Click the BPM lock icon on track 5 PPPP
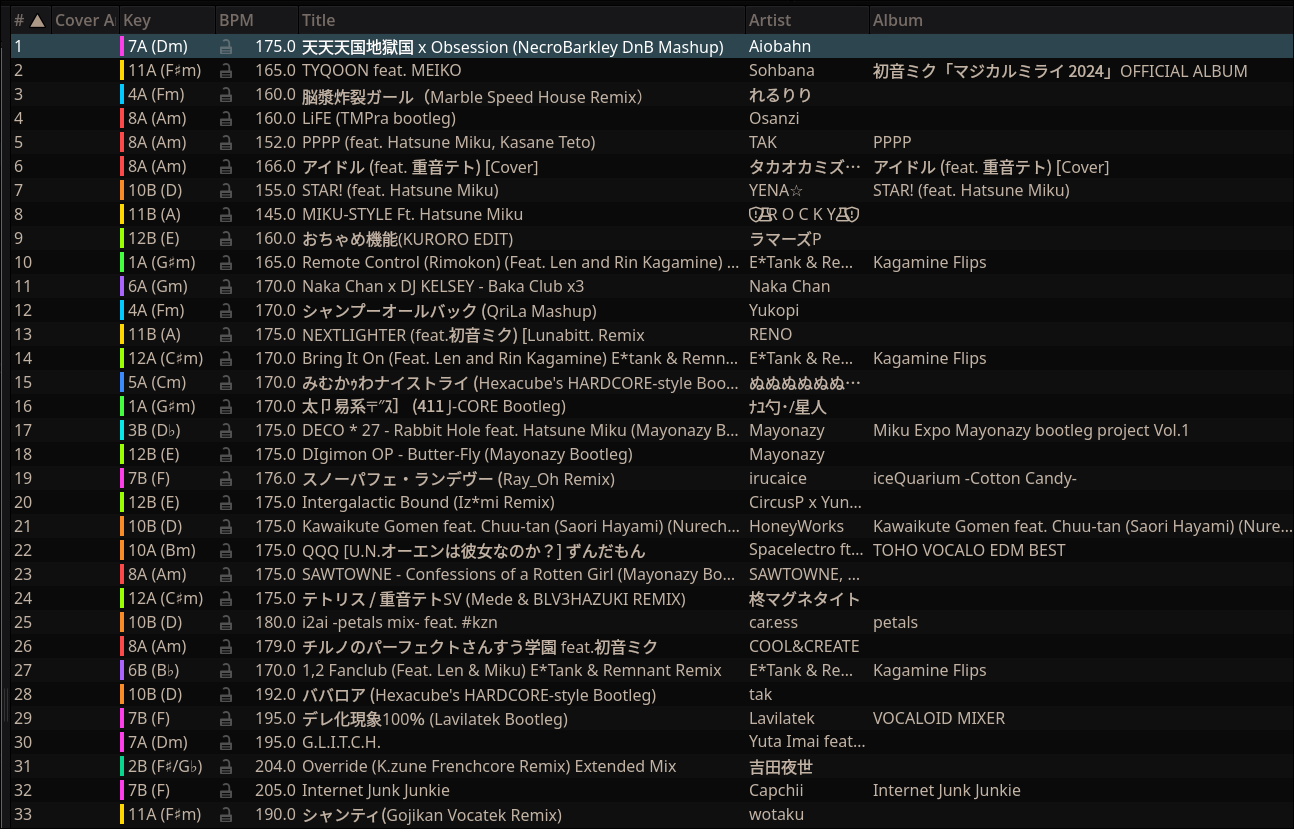 tap(226, 143)
